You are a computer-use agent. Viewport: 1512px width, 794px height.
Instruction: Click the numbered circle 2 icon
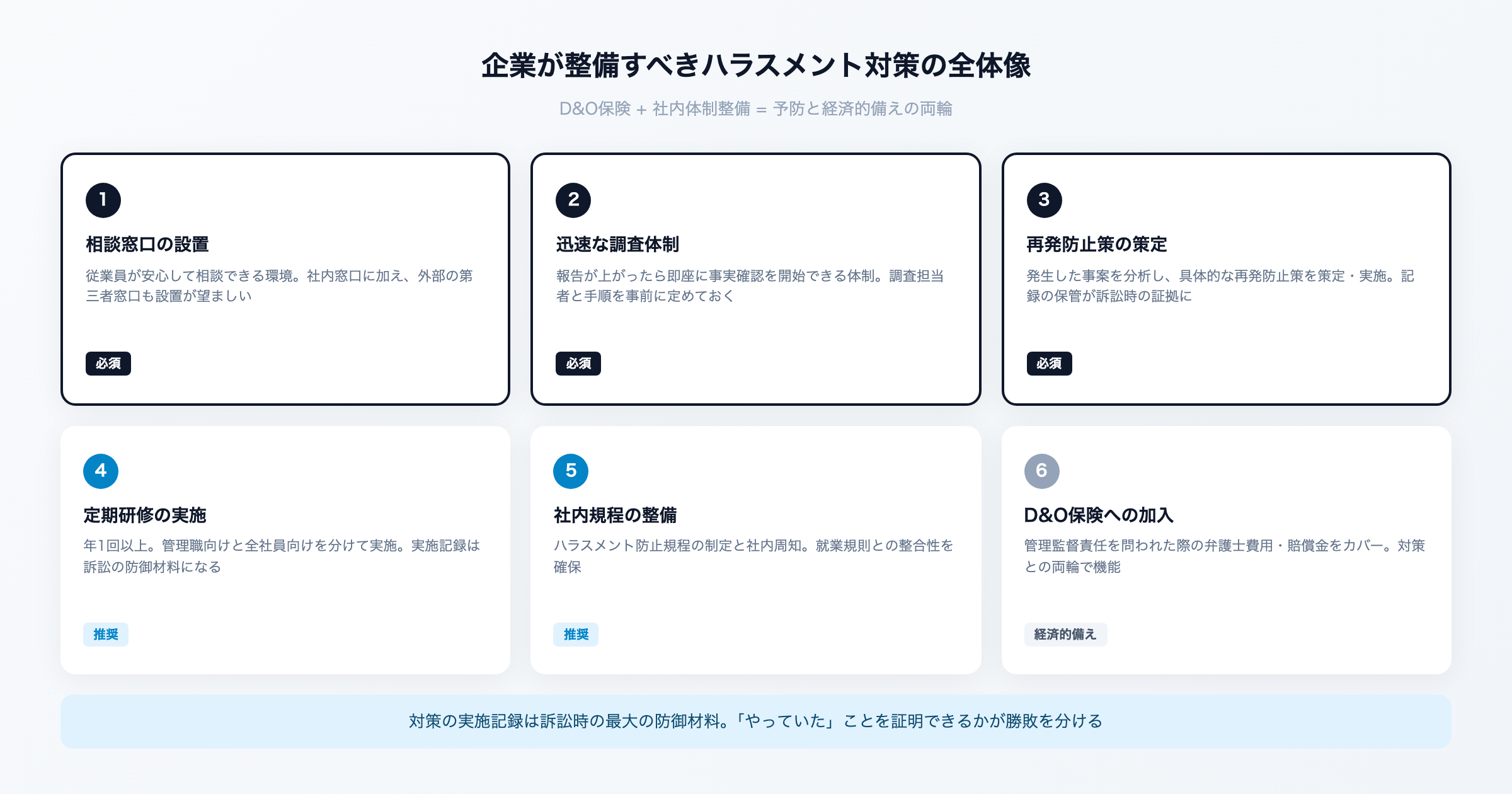[x=573, y=200]
